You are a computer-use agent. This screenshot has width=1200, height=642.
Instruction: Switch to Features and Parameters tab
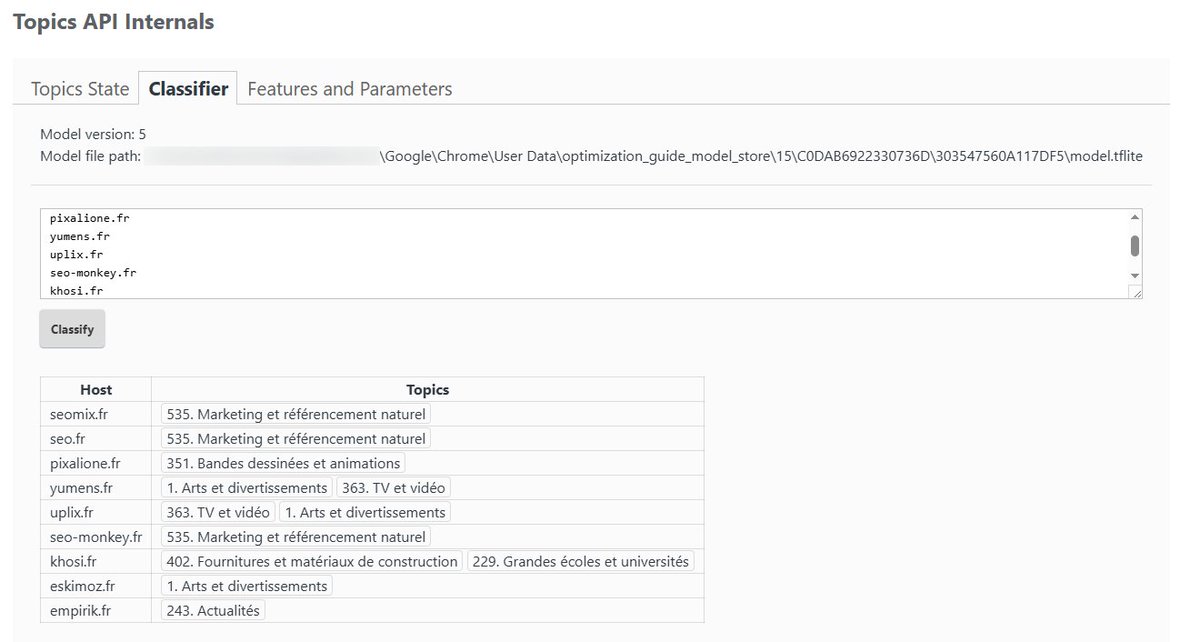[x=349, y=89]
